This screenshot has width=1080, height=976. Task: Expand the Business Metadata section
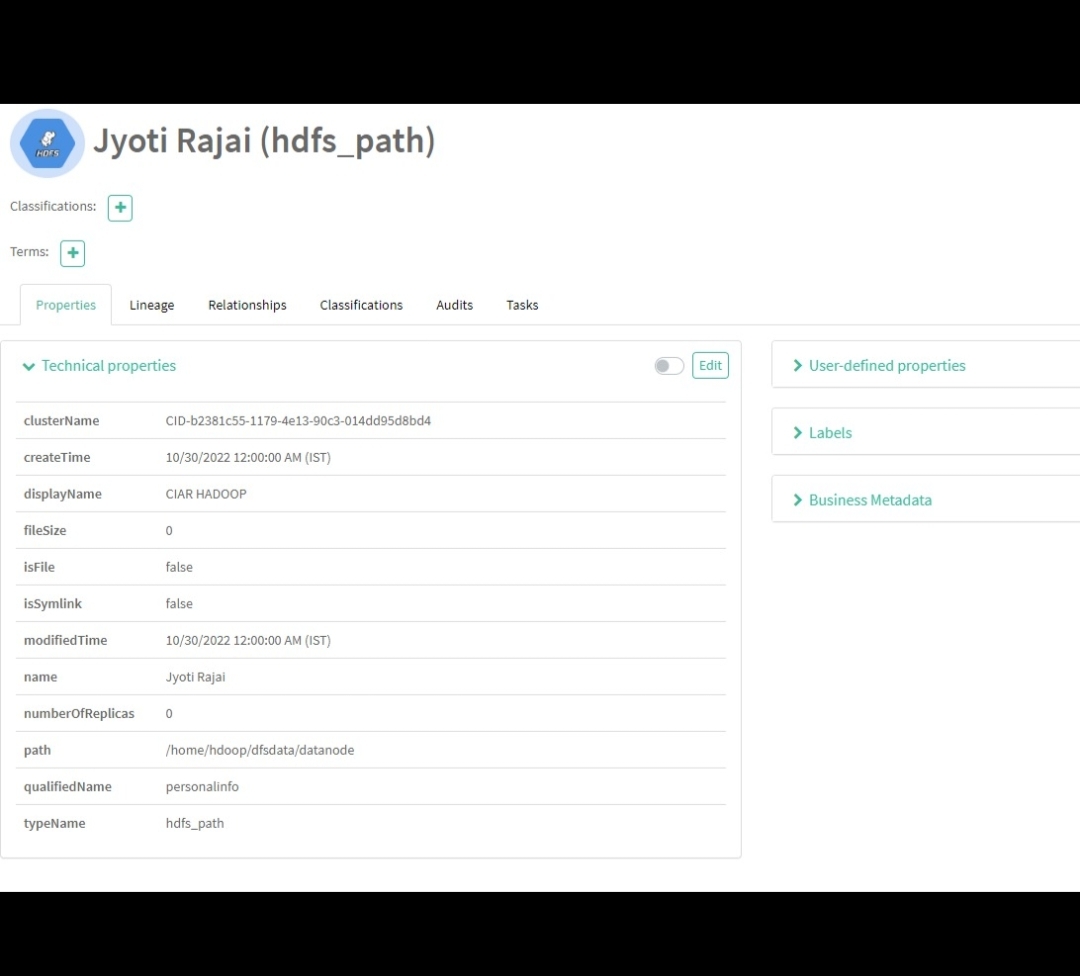tap(870, 499)
